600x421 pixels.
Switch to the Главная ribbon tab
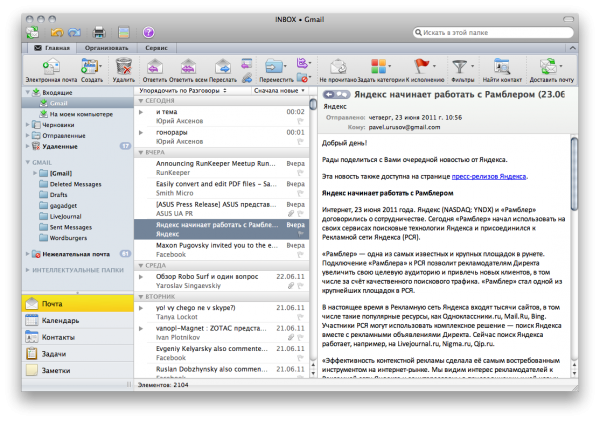point(52,48)
